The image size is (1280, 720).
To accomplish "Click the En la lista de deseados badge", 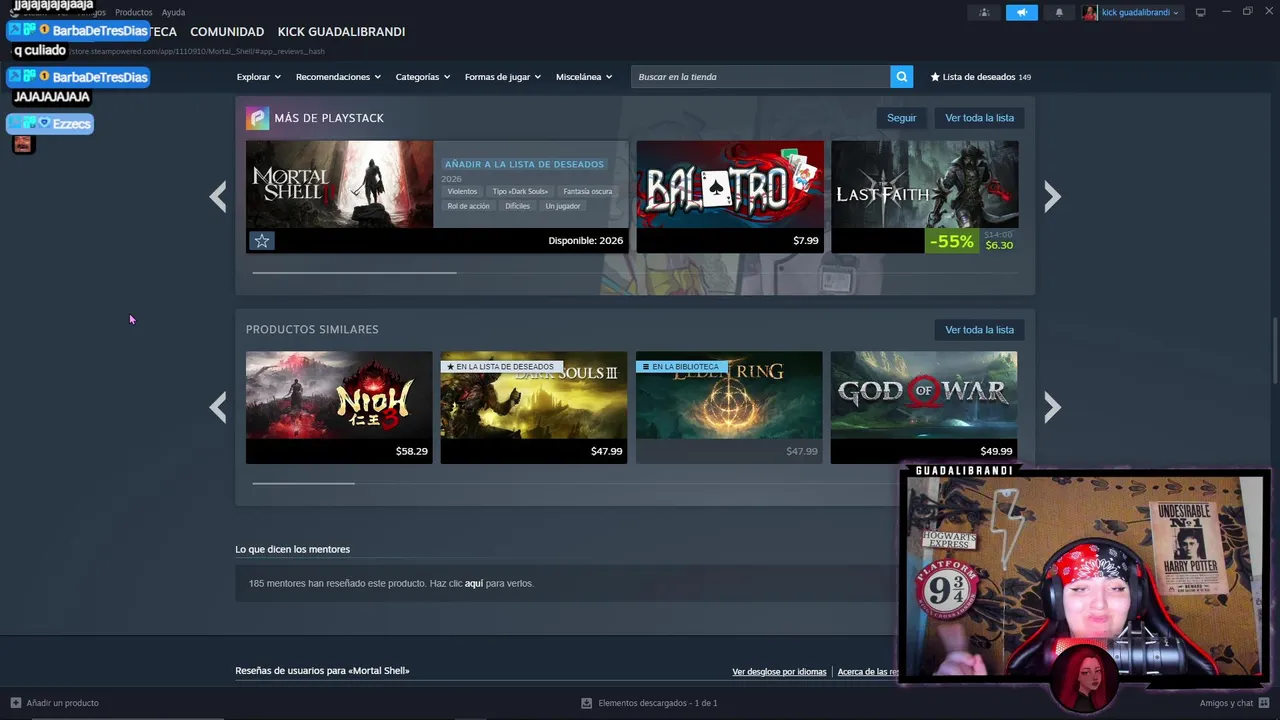I will point(500,367).
